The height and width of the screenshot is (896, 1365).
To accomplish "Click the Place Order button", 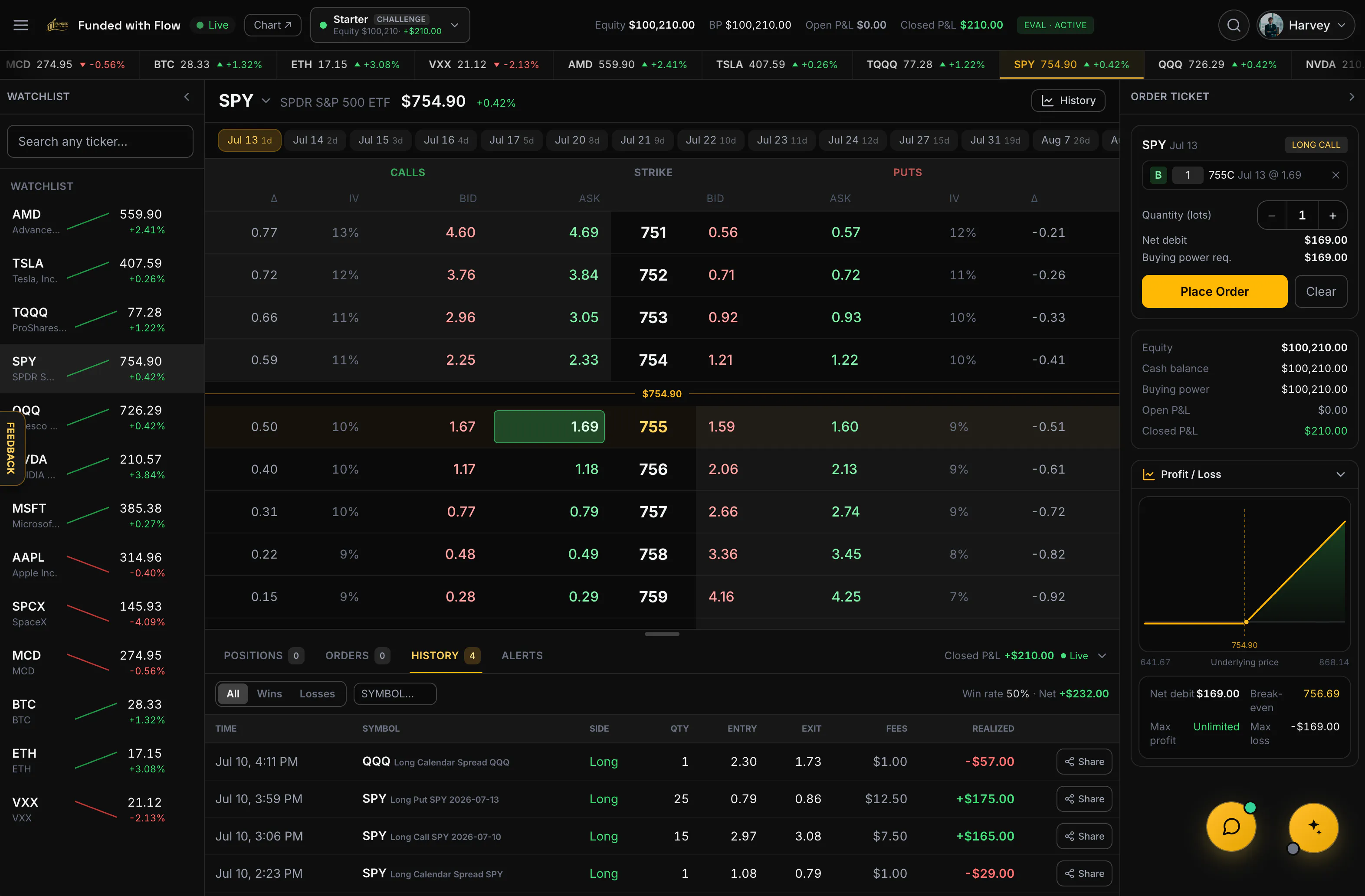I will pyautogui.click(x=1214, y=292).
